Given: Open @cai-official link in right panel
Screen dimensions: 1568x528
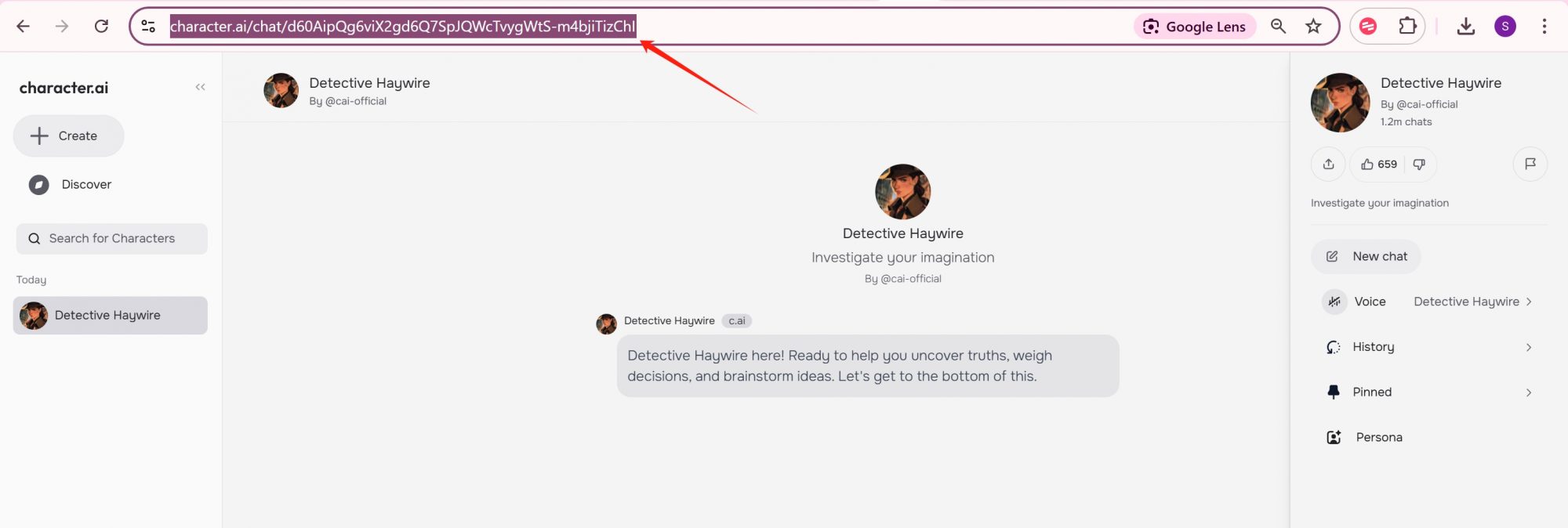Looking at the screenshot, I should pos(1427,104).
